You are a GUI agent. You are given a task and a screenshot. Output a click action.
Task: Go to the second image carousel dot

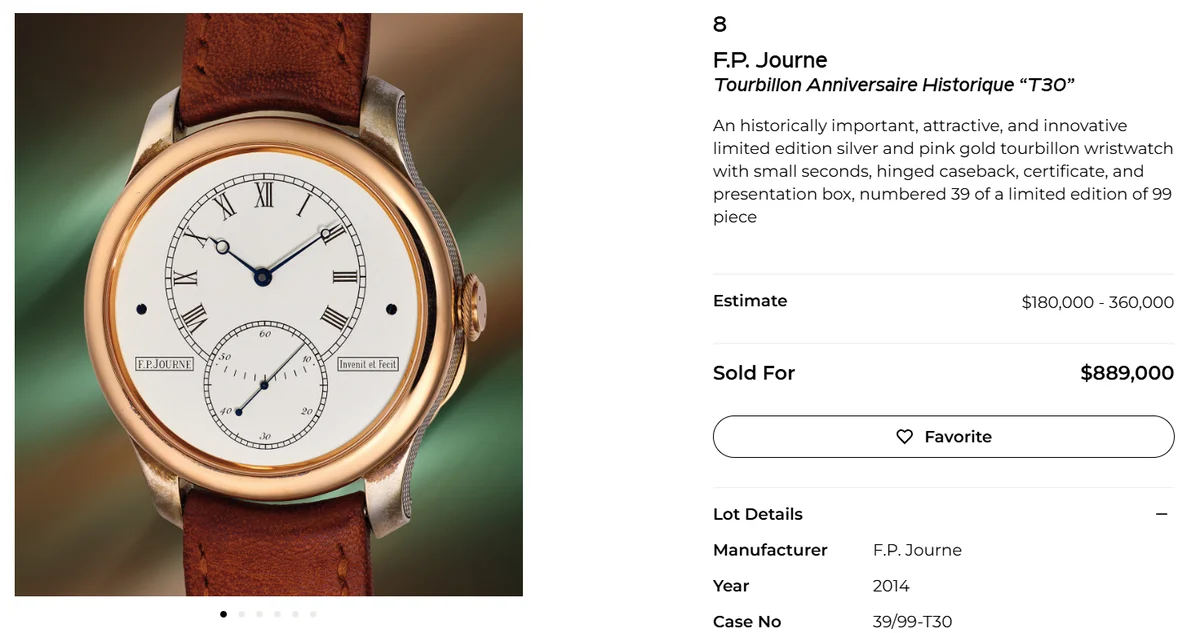click(x=241, y=614)
